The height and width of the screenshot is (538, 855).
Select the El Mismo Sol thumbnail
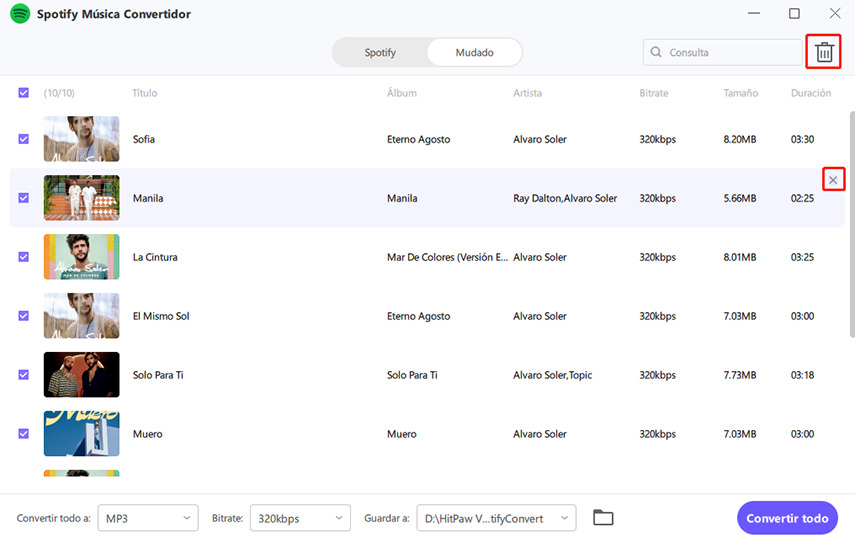click(x=82, y=316)
